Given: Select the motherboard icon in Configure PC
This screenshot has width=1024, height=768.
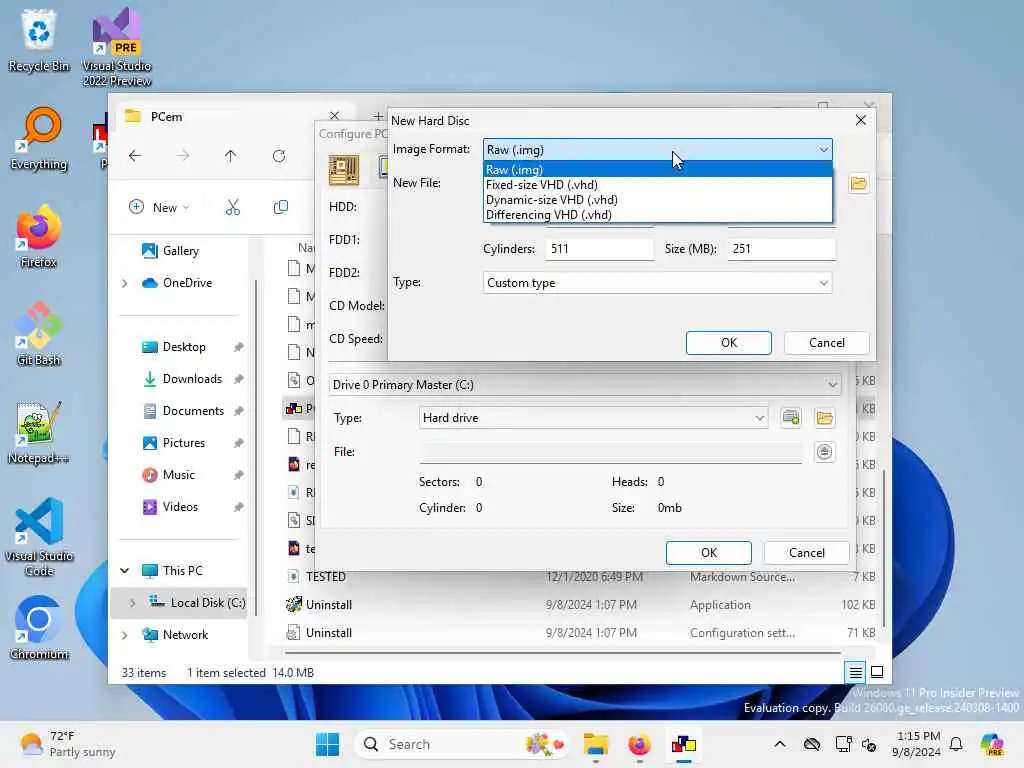Looking at the screenshot, I should pyautogui.click(x=344, y=170).
